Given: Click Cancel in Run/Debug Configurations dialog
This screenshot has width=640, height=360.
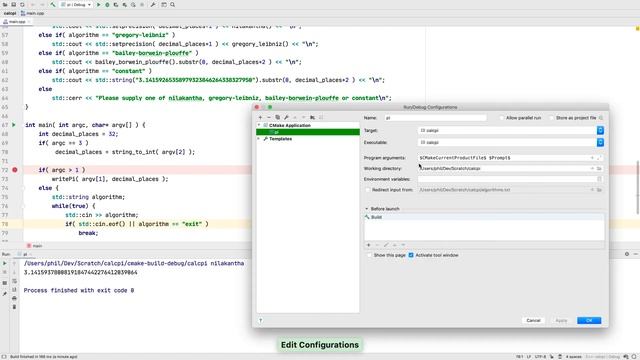Looking at the screenshot, I should [533, 320].
